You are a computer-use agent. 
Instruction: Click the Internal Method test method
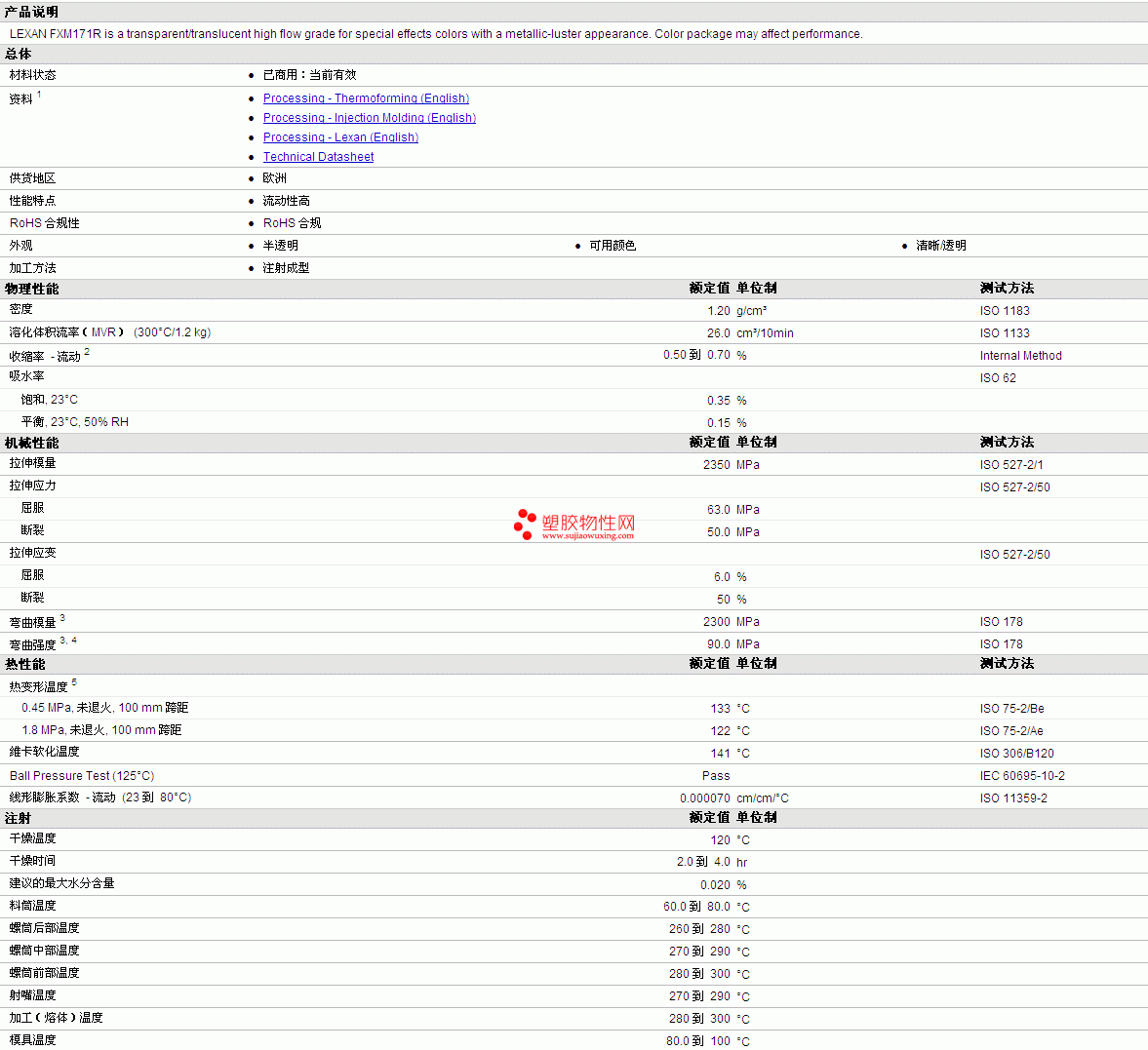(x=1020, y=356)
